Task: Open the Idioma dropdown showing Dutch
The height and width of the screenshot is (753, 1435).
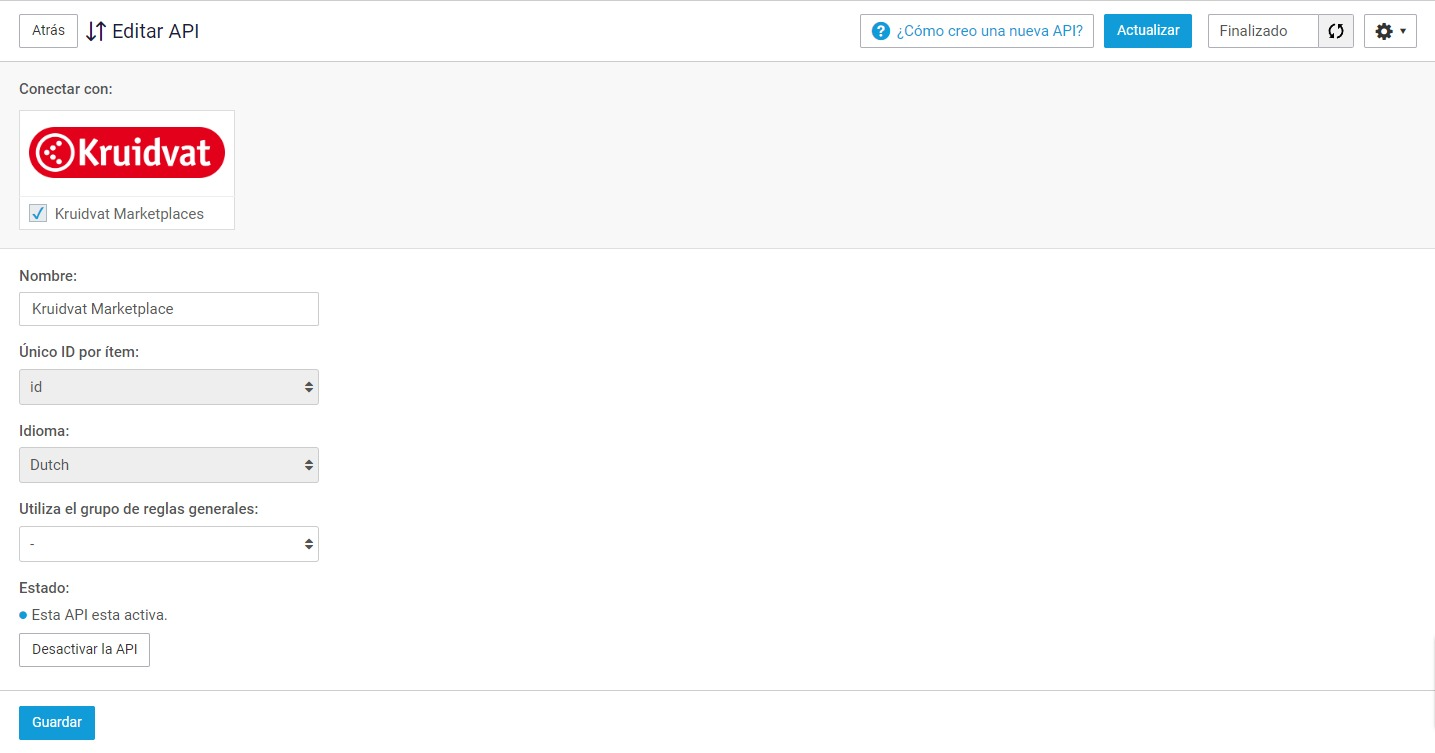Action: coord(169,465)
